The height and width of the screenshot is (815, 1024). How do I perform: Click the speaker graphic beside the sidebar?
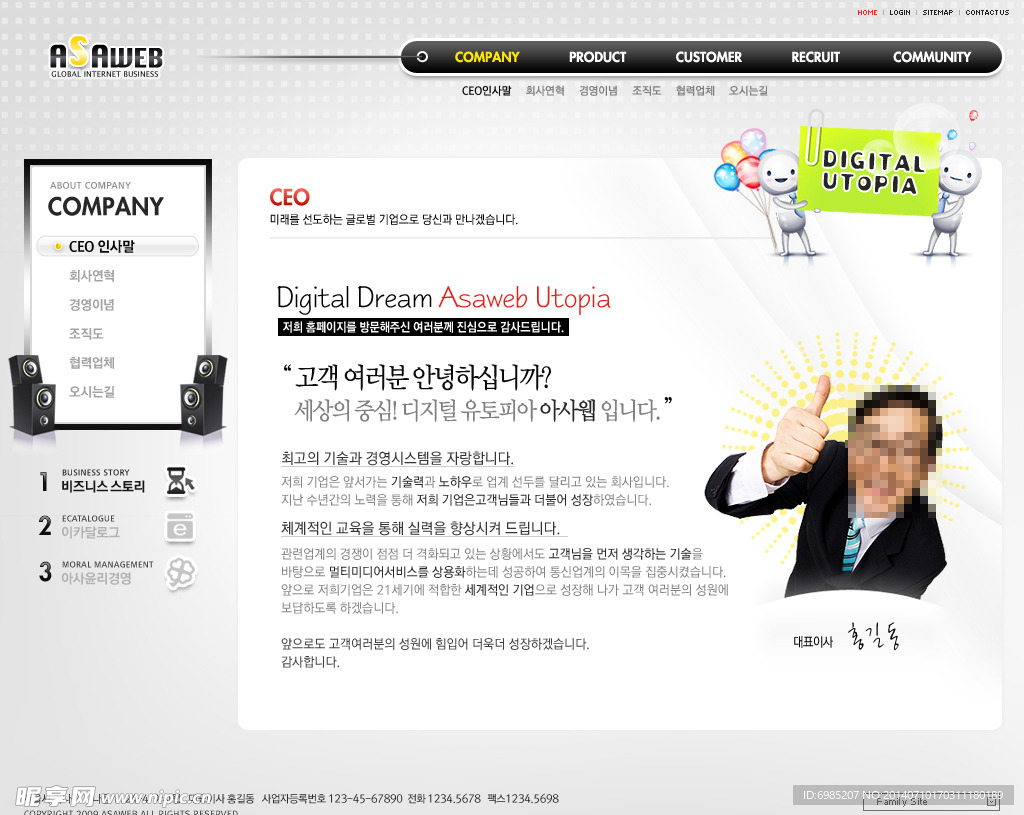point(33,395)
